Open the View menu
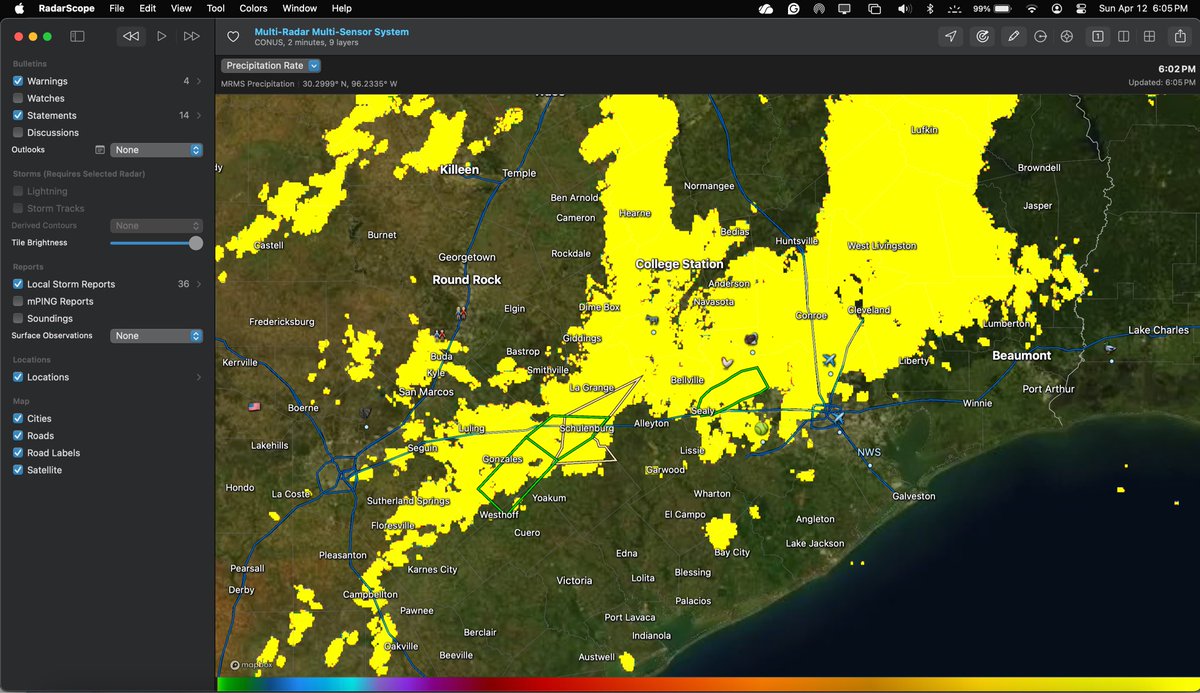This screenshot has height=693, width=1200. [181, 8]
